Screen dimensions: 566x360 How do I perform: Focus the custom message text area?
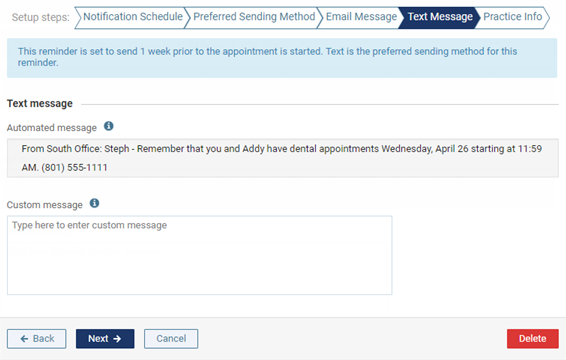coord(200,255)
